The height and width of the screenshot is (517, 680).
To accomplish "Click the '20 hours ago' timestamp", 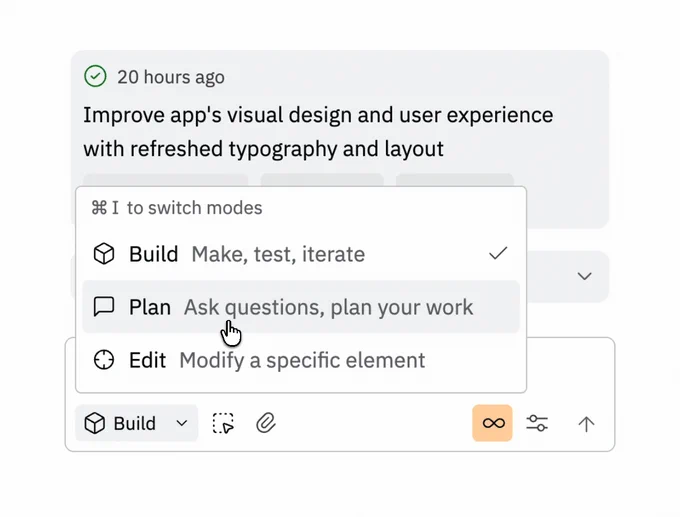I will point(171,77).
